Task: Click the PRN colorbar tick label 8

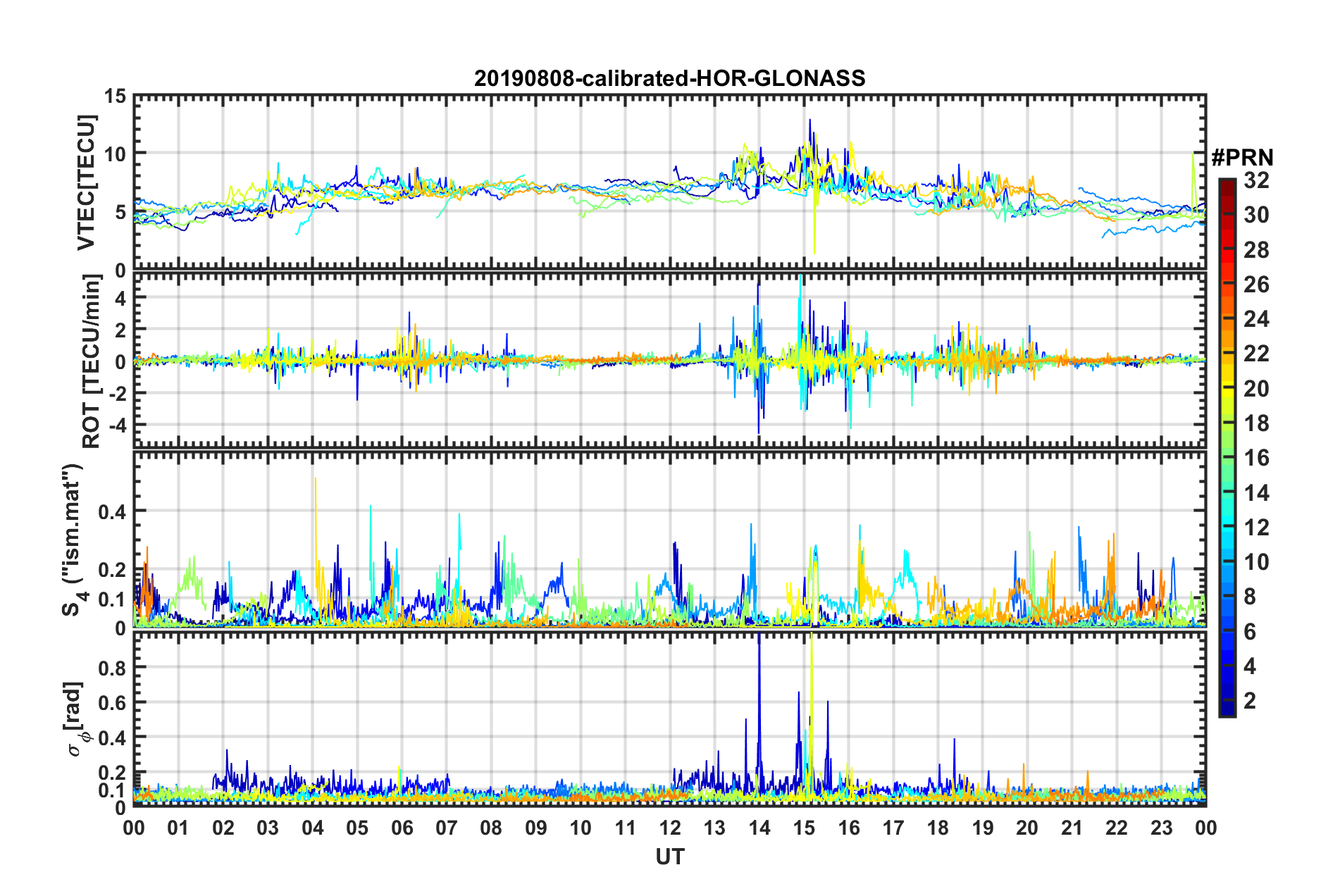Action: (1250, 597)
